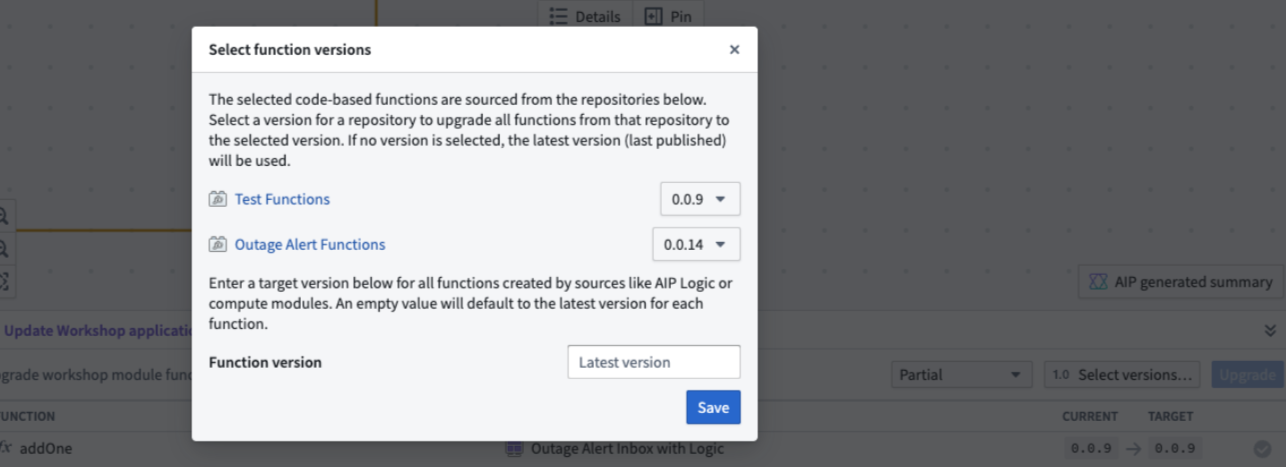Screen dimensions: 1286x467
Task: Focus the Function version input field
Action: [x=654, y=362]
